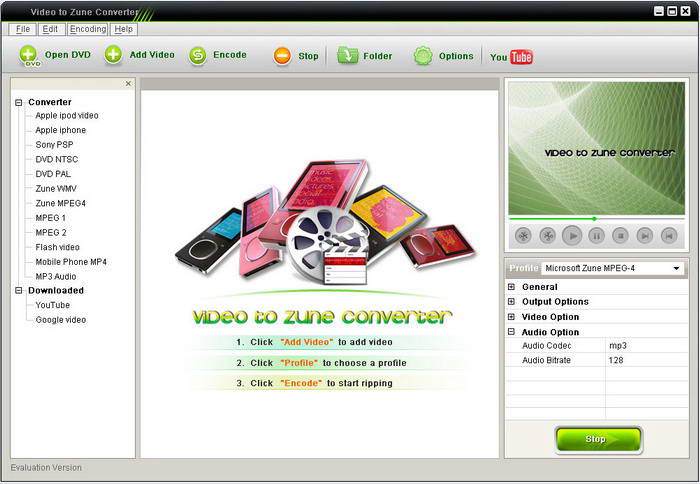The width and height of the screenshot is (700, 484).
Task: Open YouTube under Downloaded
Action: click(x=53, y=305)
